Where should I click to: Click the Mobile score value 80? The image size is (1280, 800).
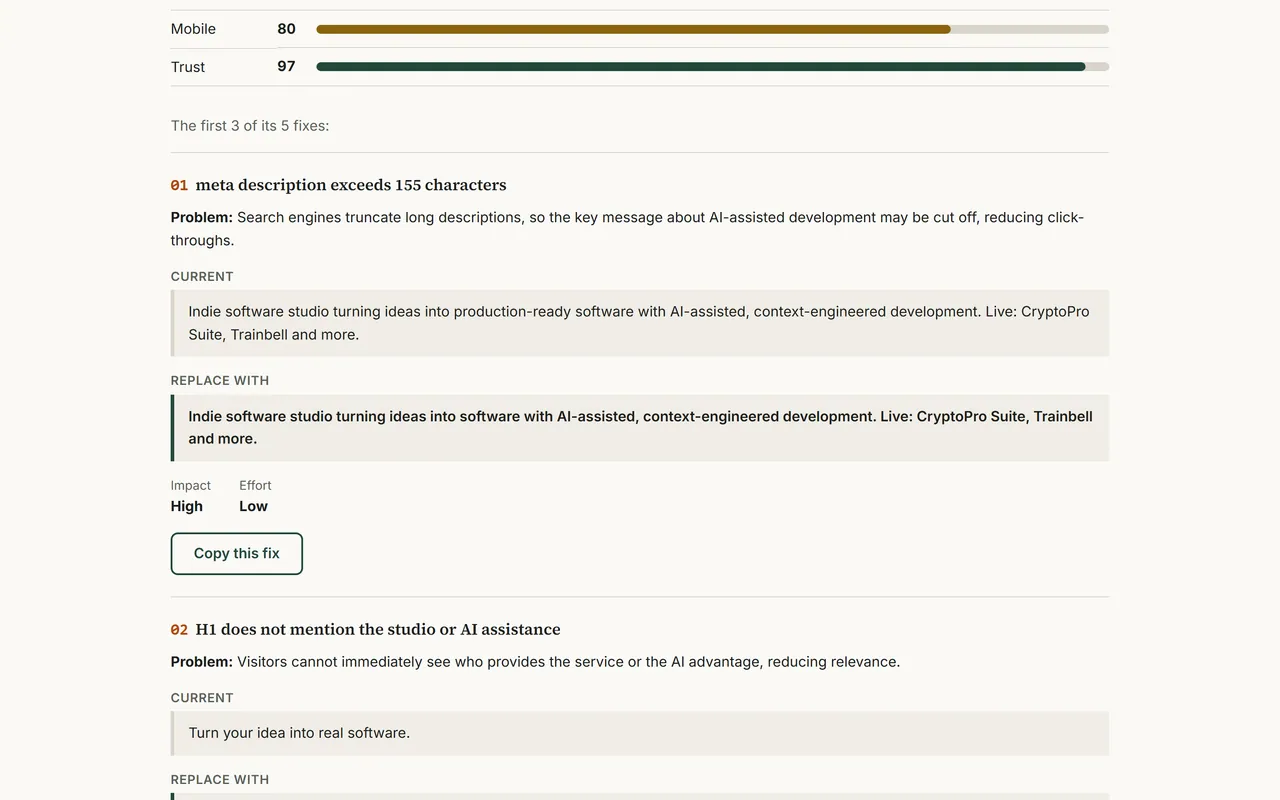[286, 29]
